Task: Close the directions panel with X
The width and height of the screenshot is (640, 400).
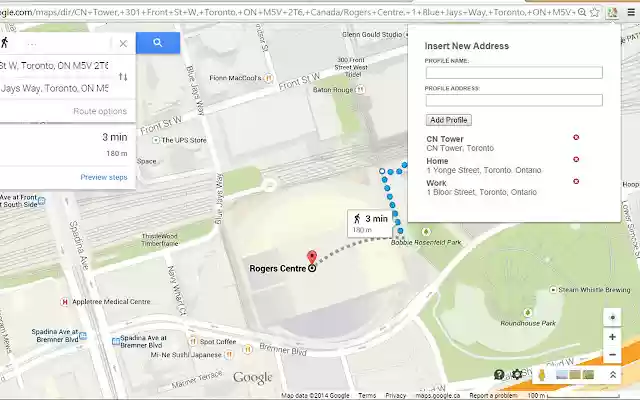Action: pyautogui.click(x=123, y=43)
